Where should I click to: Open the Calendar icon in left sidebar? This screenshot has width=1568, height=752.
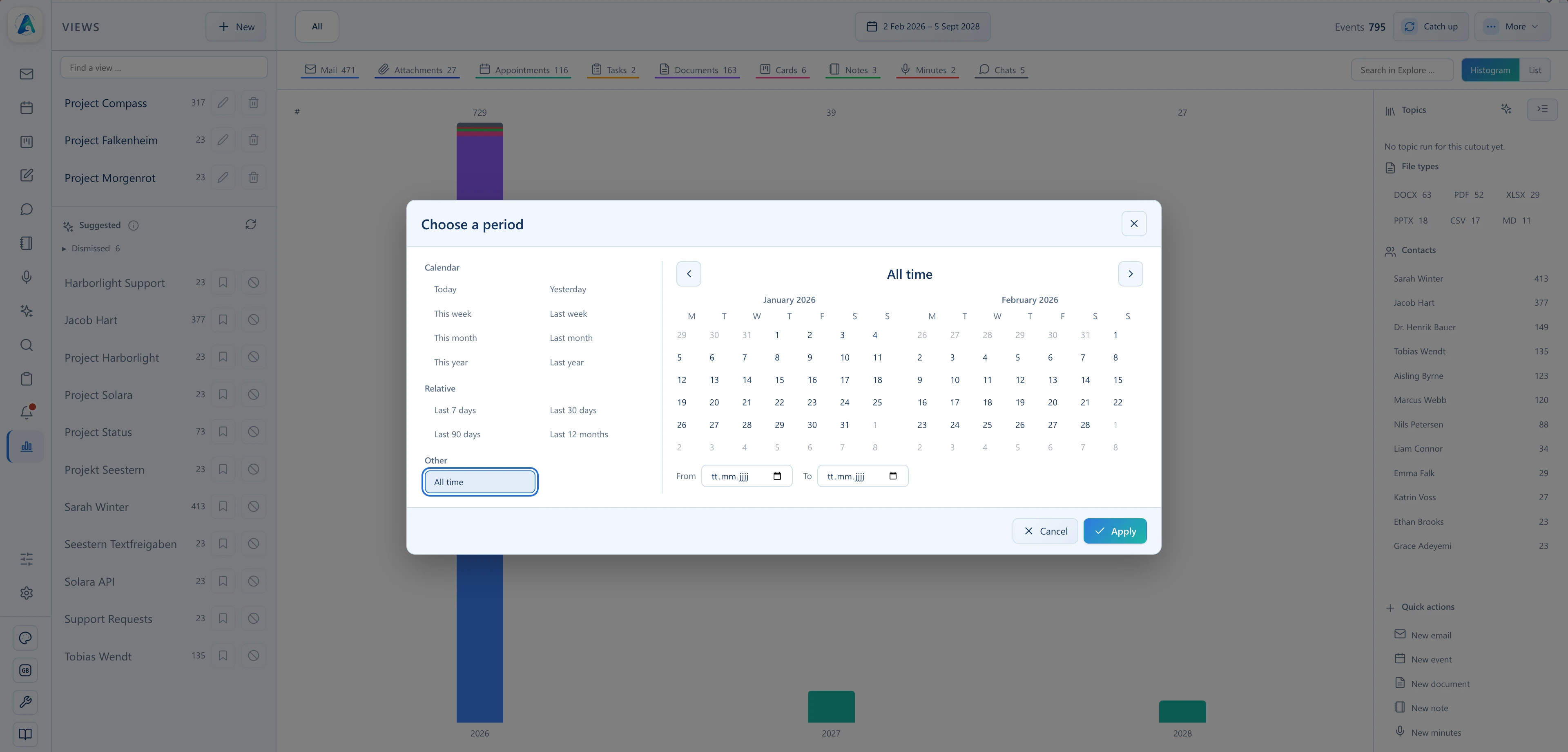point(26,108)
